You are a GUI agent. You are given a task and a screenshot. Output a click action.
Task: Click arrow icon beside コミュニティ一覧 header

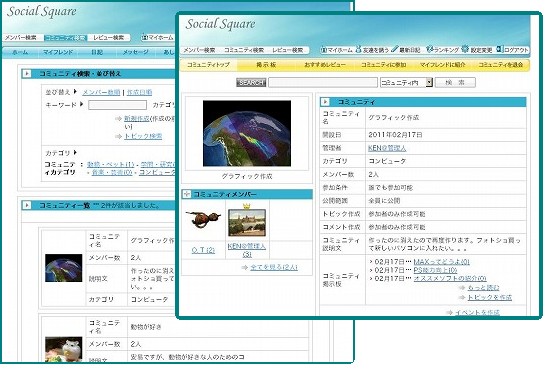pos(27,205)
